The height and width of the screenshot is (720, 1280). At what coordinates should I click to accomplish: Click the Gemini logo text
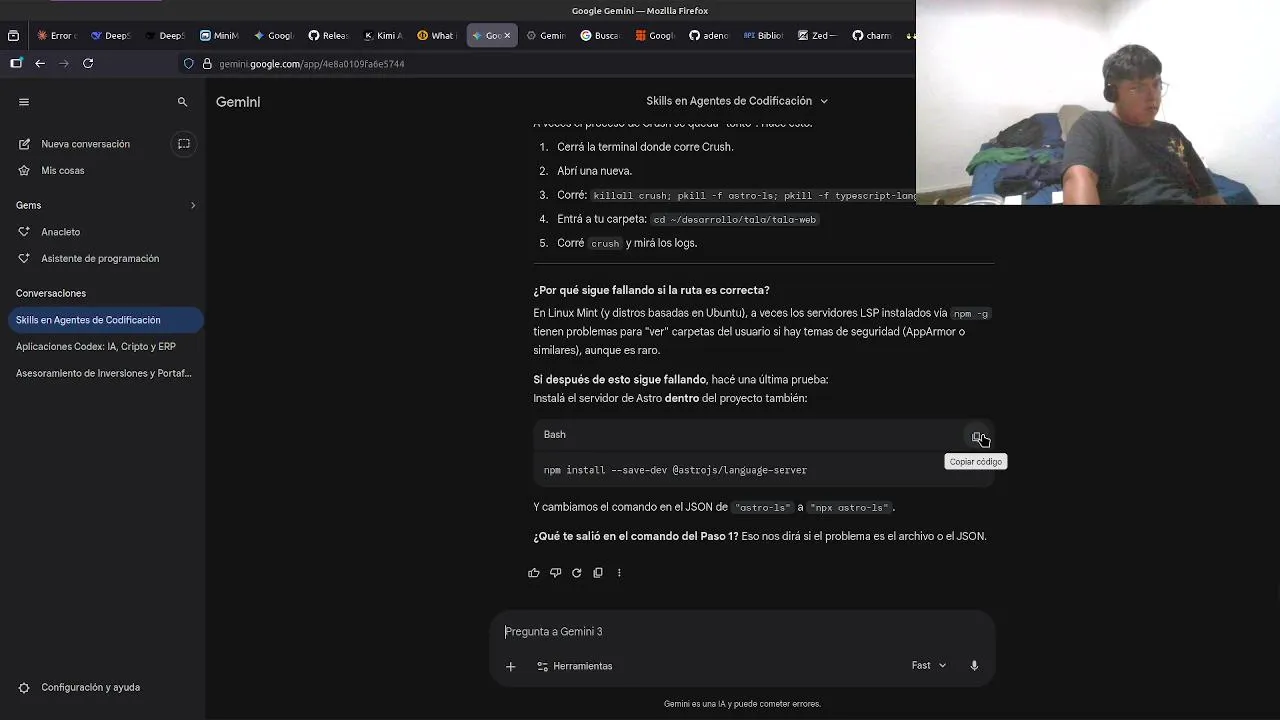tap(238, 102)
